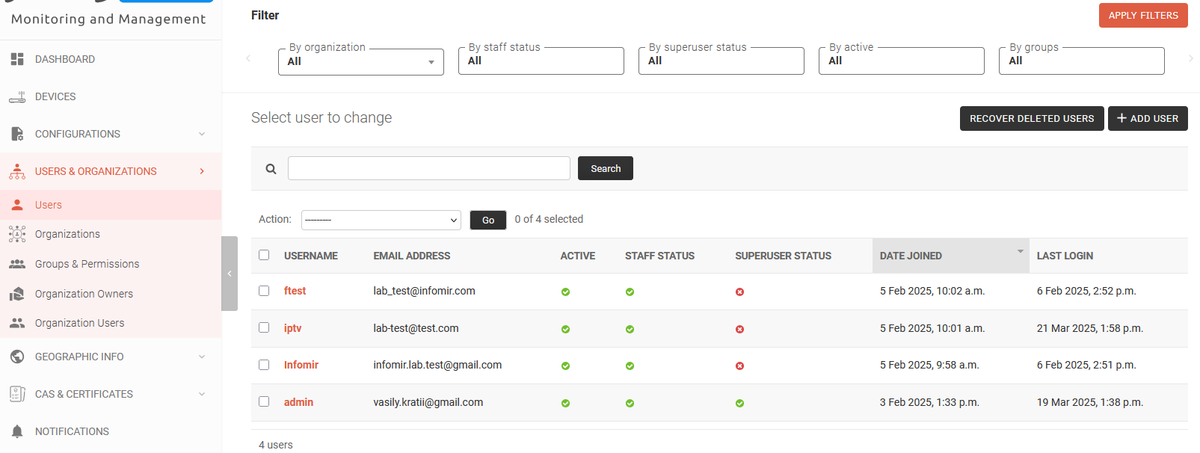Click the Configurations file icon
This screenshot has height=453, width=1200.
[16, 134]
